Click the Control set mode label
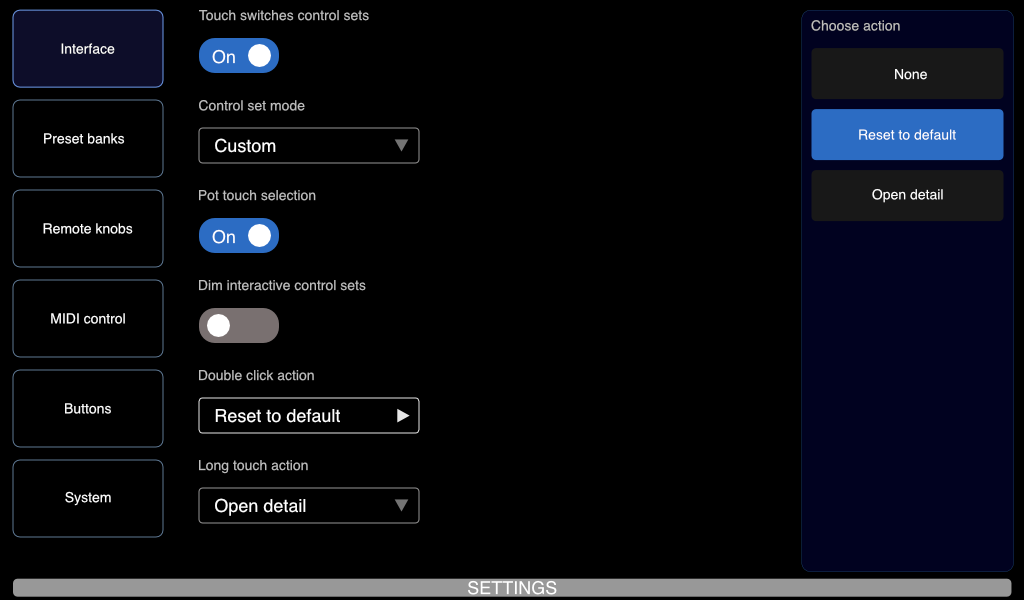 [251, 106]
